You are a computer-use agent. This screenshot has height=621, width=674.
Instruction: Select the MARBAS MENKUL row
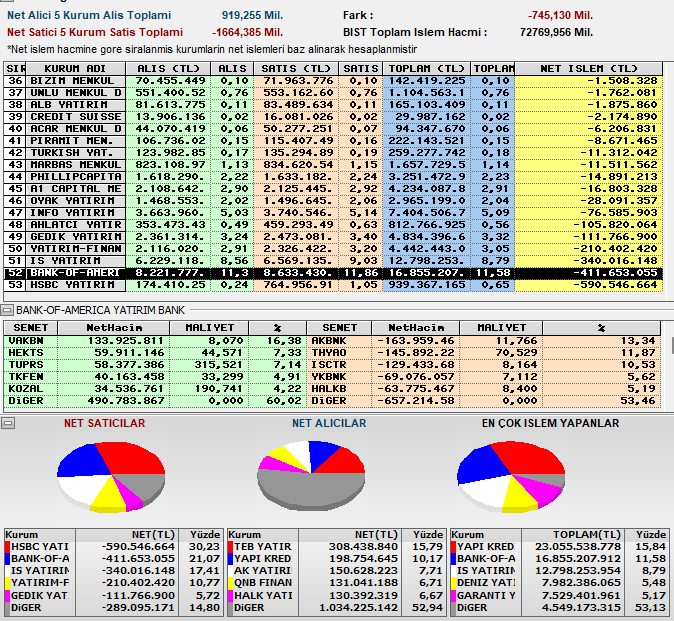point(333,165)
